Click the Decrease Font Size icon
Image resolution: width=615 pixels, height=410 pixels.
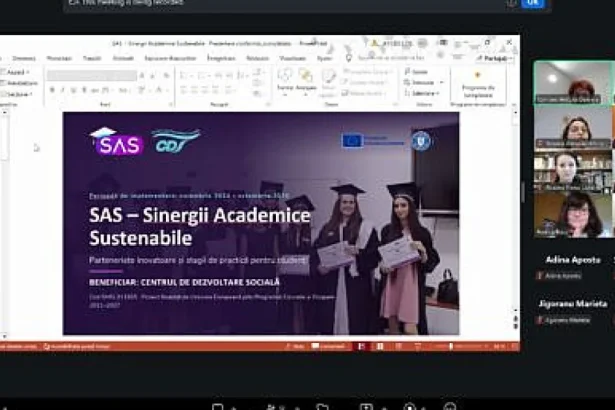point(153,75)
